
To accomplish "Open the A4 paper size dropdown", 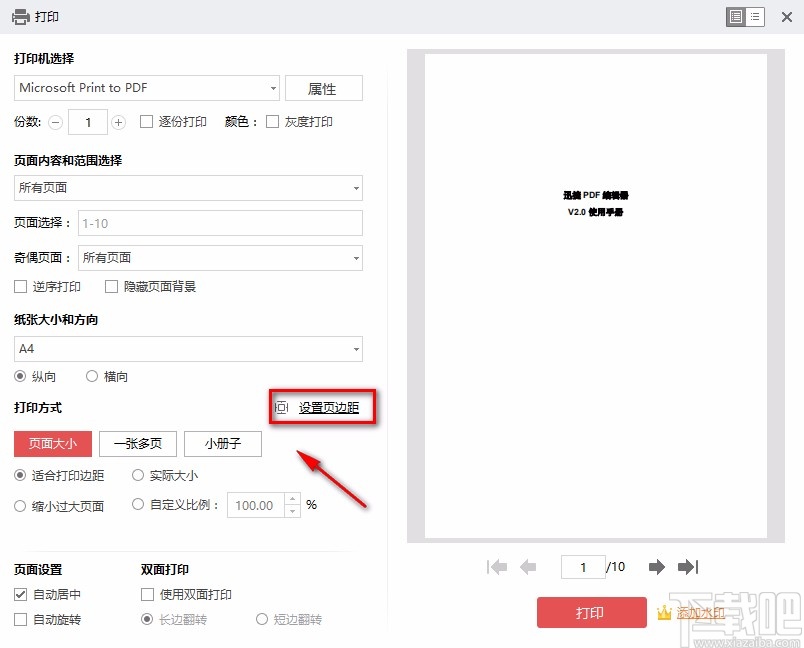I will click(x=188, y=349).
